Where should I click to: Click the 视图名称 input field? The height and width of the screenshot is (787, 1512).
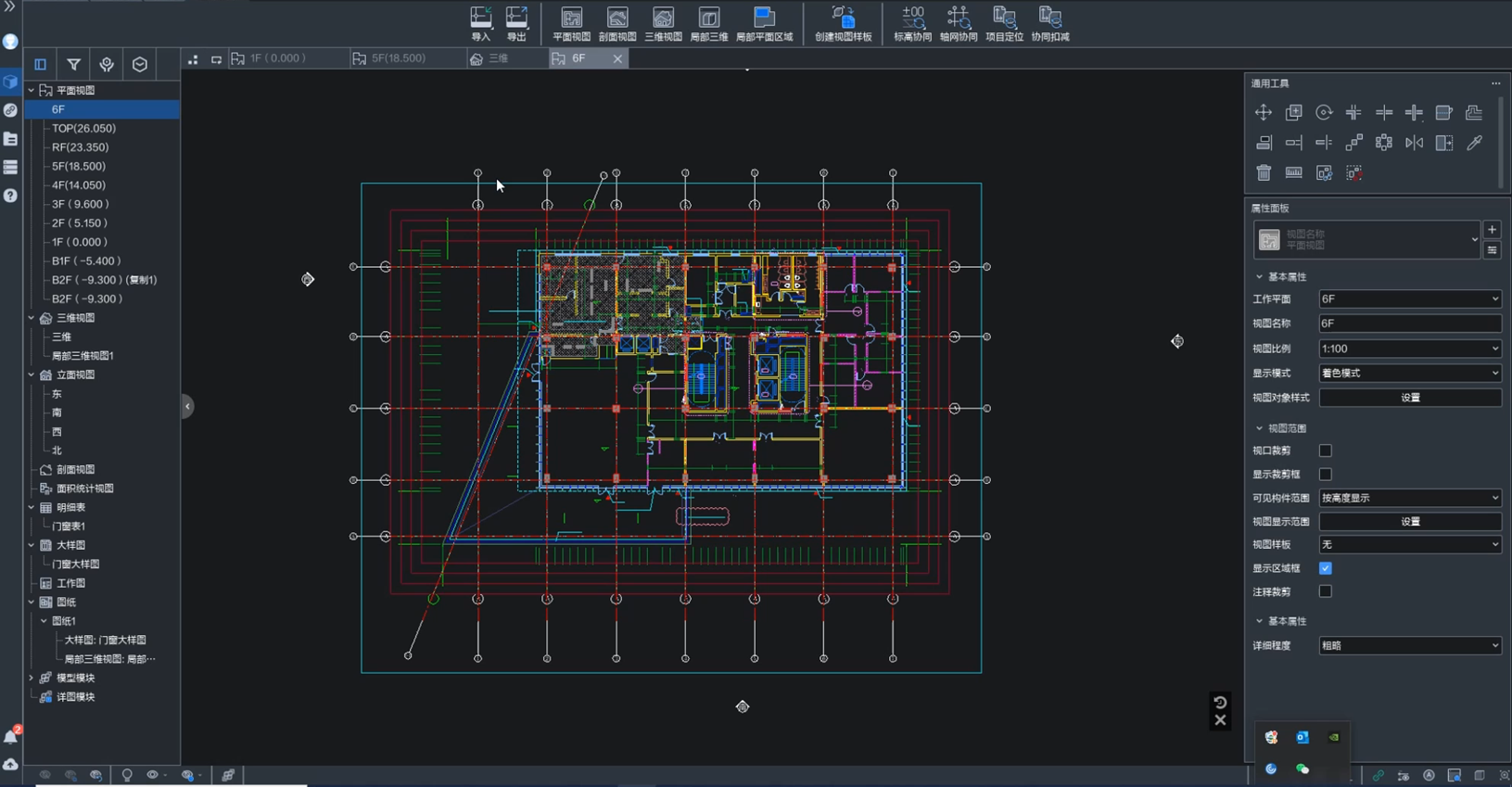coord(1409,324)
